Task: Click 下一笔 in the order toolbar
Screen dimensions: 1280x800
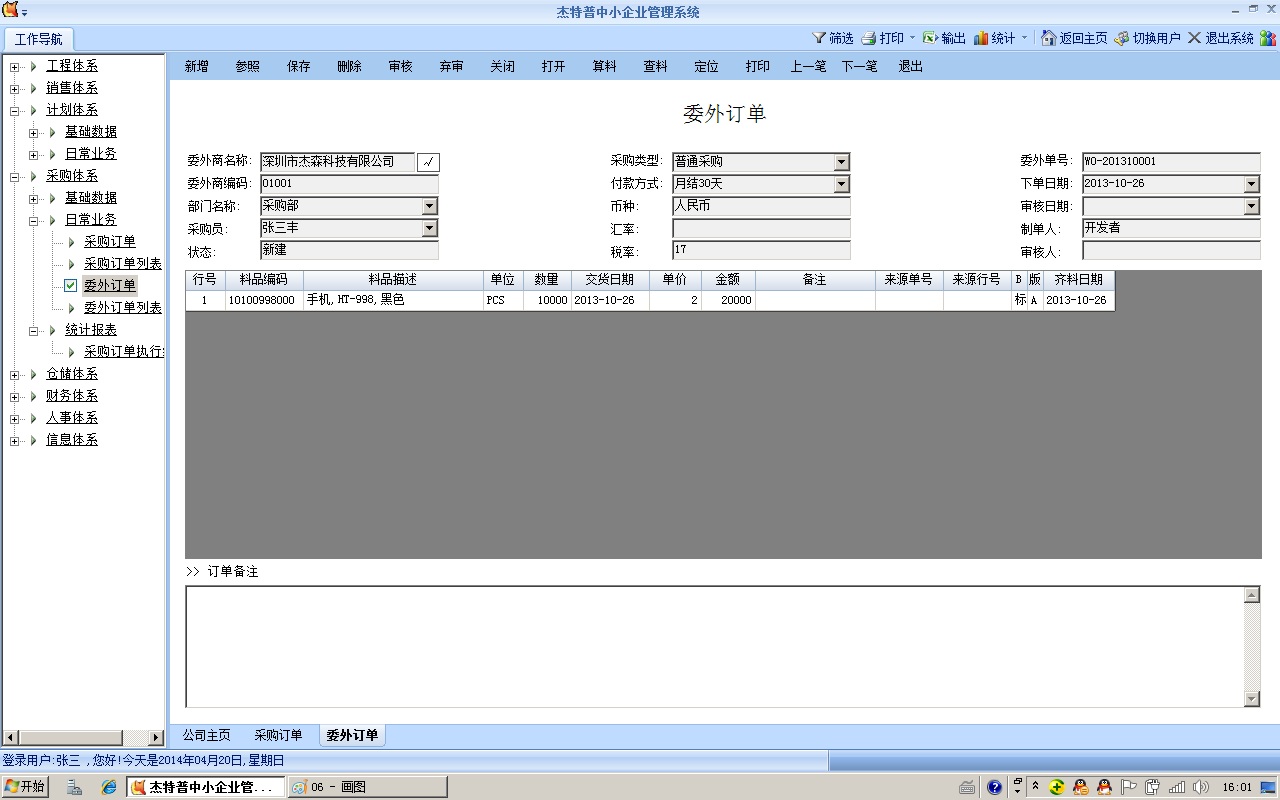Action: coord(859,66)
